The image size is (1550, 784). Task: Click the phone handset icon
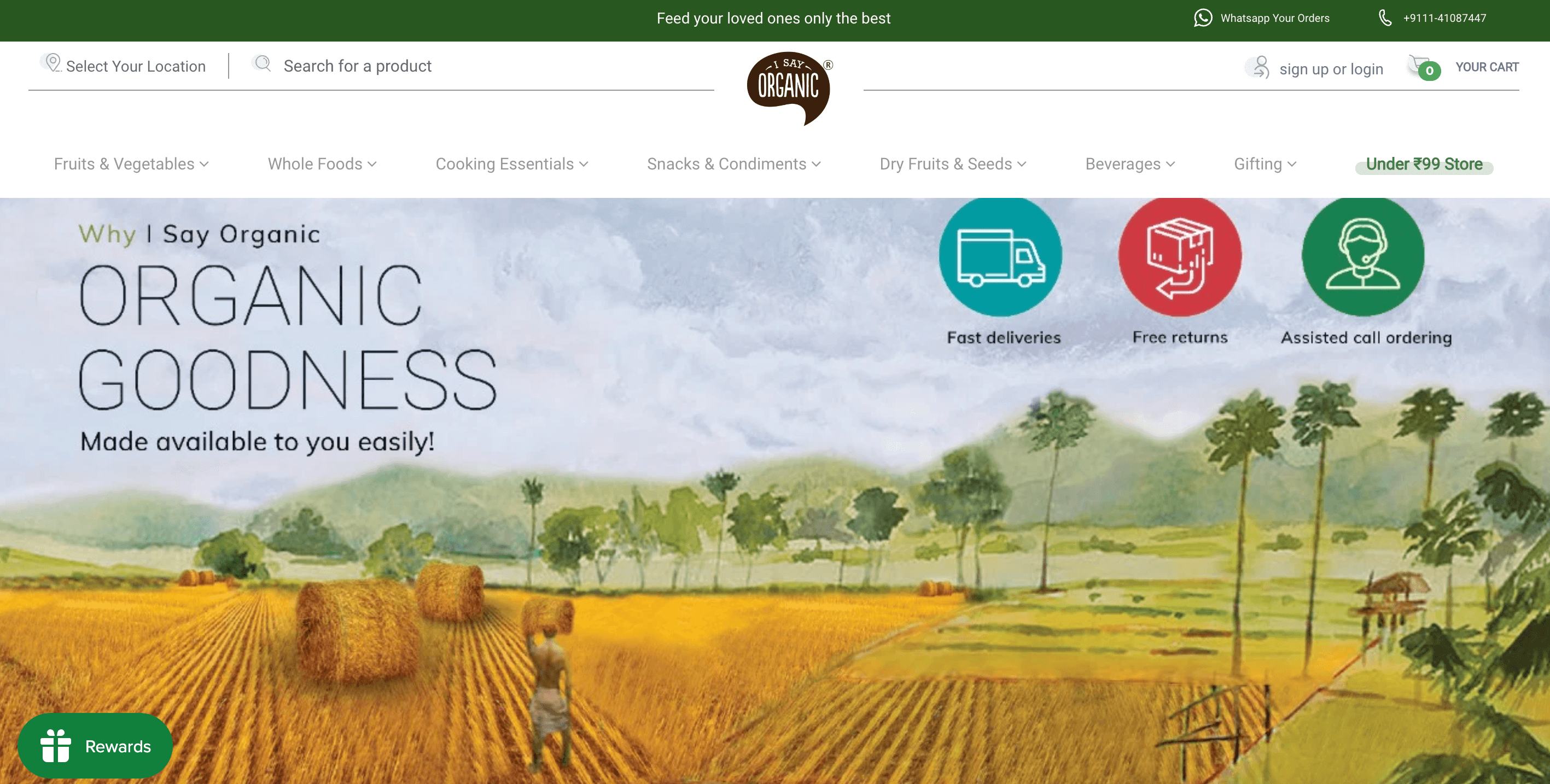[1384, 18]
